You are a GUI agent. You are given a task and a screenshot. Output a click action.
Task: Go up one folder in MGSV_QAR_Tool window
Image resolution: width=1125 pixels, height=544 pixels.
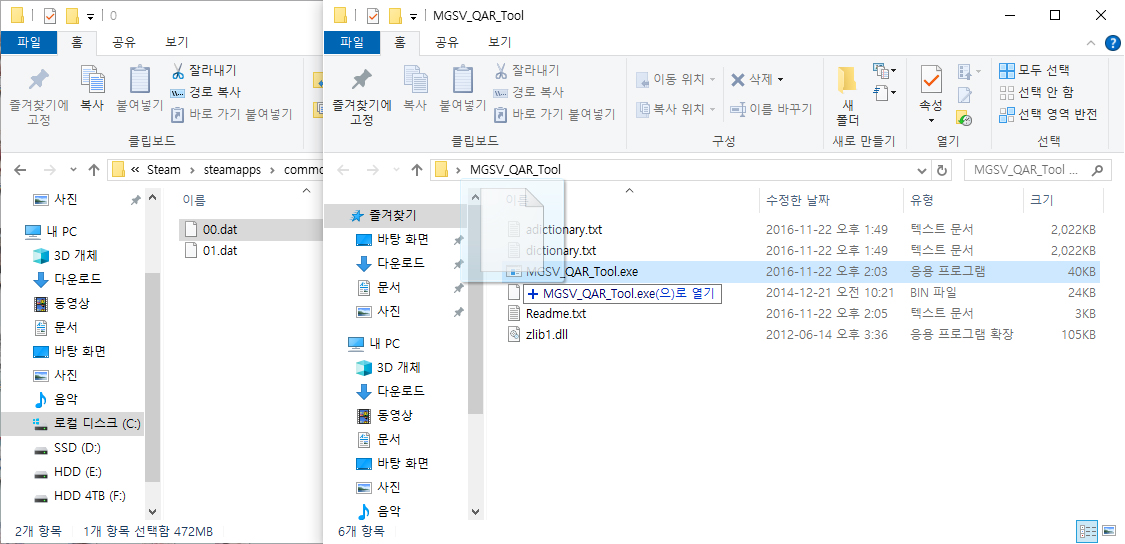(x=416, y=170)
